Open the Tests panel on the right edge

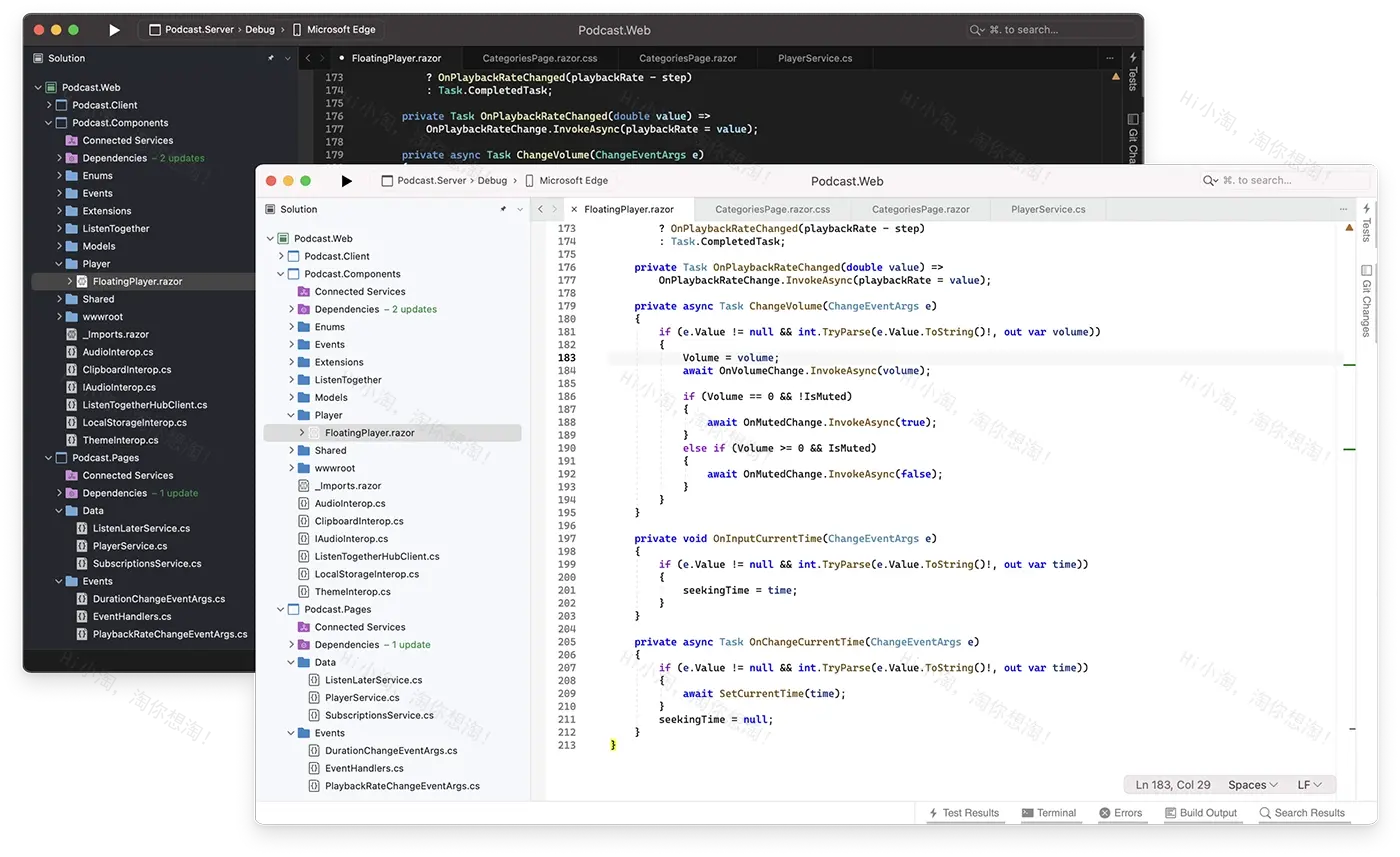pyautogui.click(x=1367, y=227)
